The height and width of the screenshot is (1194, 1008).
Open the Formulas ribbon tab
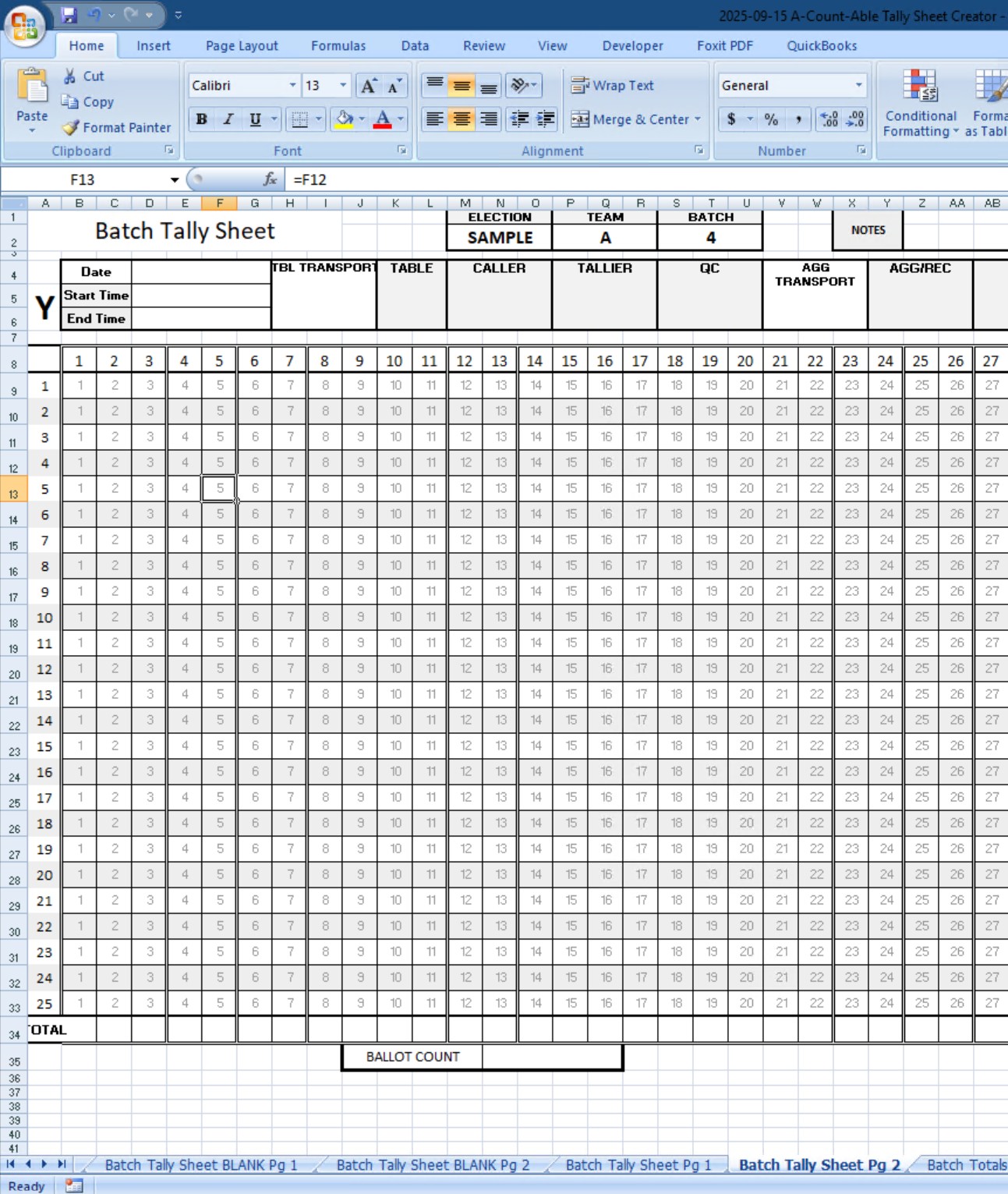pyautogui.click(x=338, y=46)
